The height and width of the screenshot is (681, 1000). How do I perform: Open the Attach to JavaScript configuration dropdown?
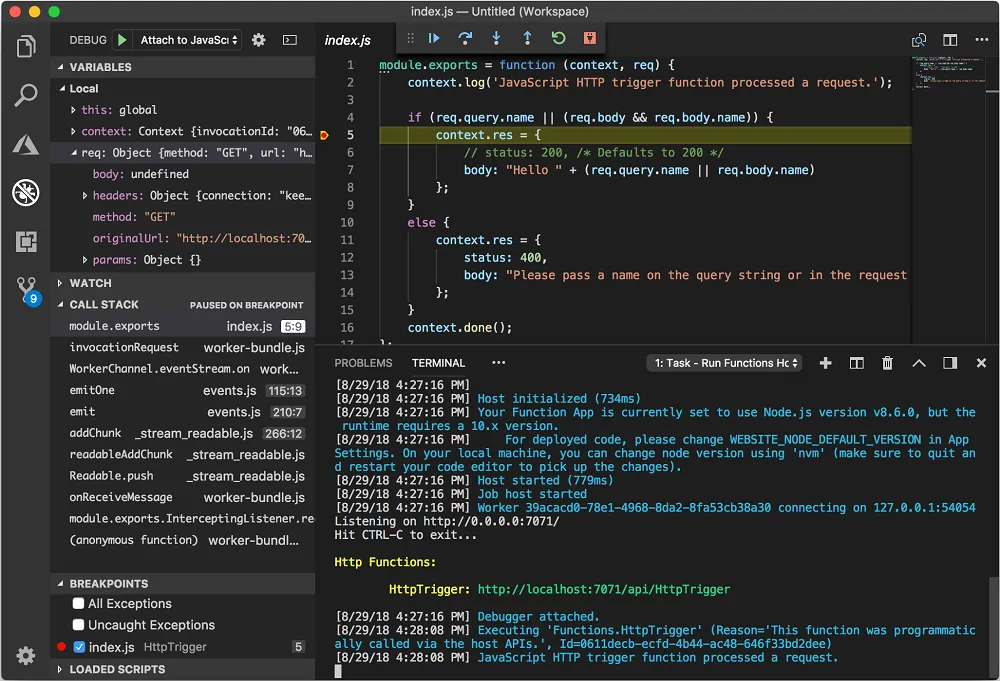coord(189,40)
